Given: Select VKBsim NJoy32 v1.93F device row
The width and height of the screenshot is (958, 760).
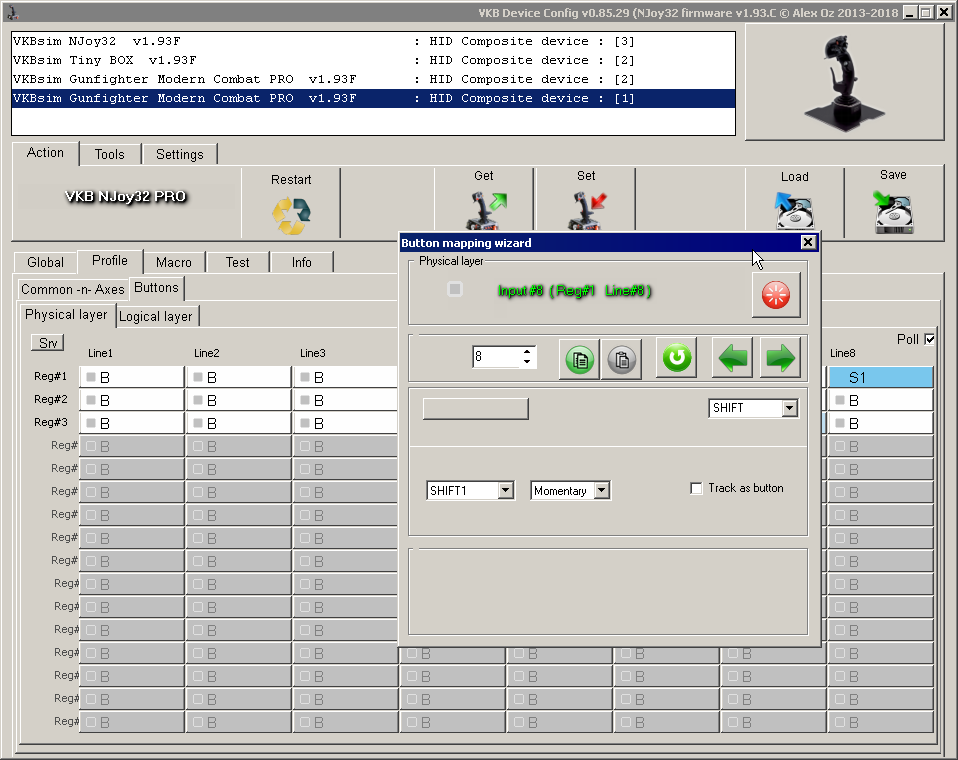Looking at the screenshot, I should pyautogui.click(x=373, y=41).
